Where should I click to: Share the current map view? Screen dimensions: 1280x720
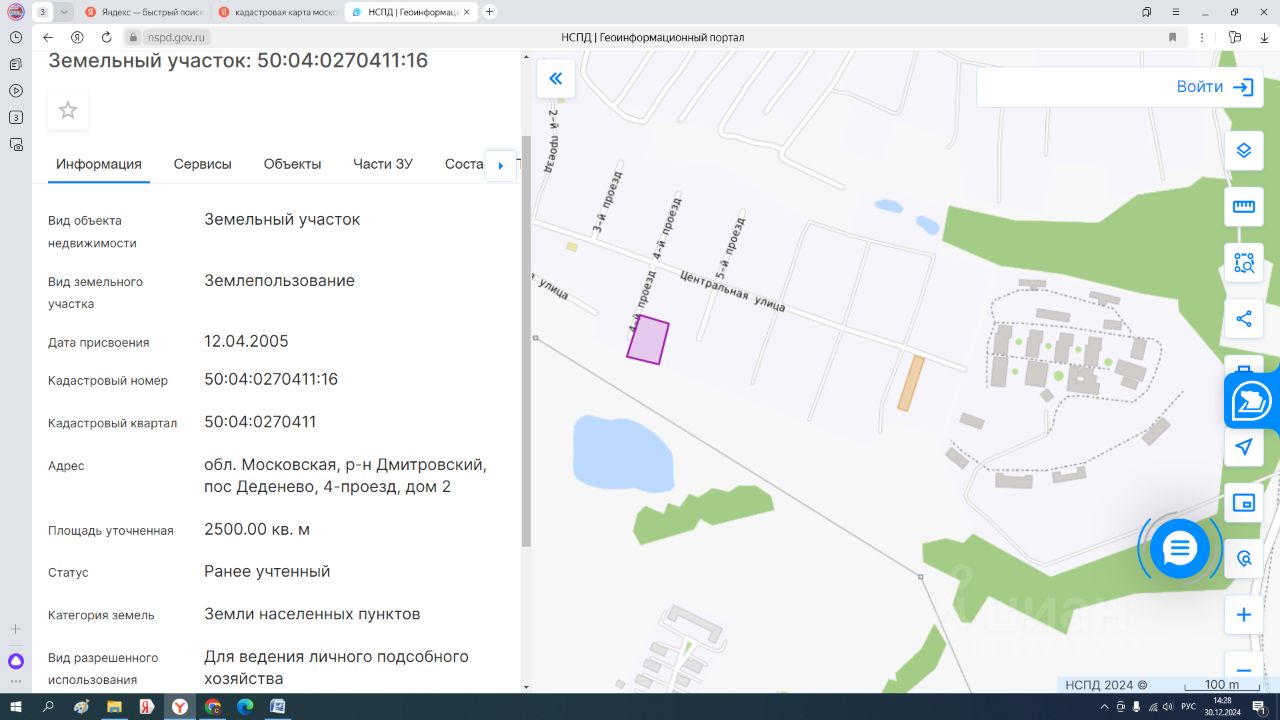tap(1244, 319)
